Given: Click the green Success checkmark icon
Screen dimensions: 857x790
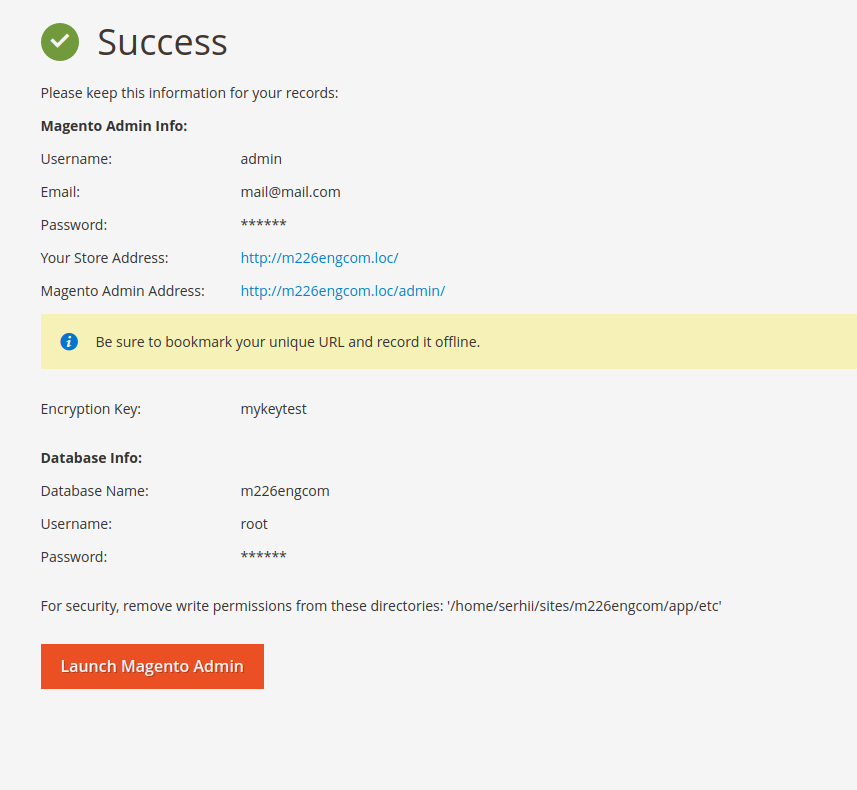Looking at the screenshot, I should [x=59, y=42].
